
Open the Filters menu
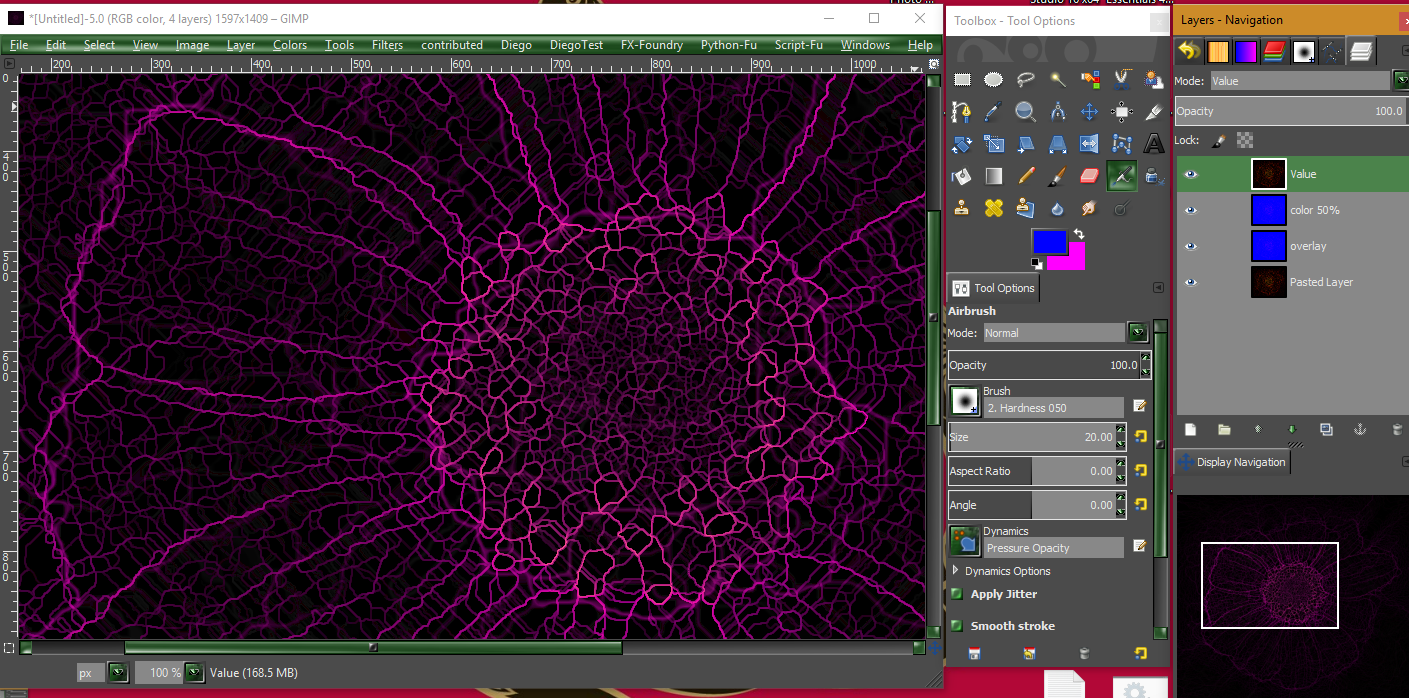coord(387,45)
